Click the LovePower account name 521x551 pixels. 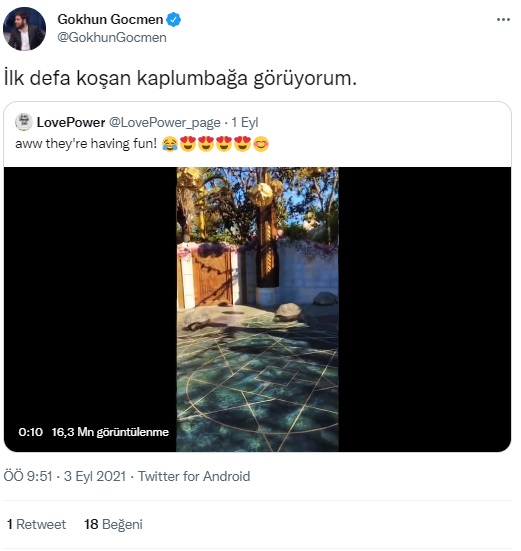pyautogui.click(x=71, y=122)
